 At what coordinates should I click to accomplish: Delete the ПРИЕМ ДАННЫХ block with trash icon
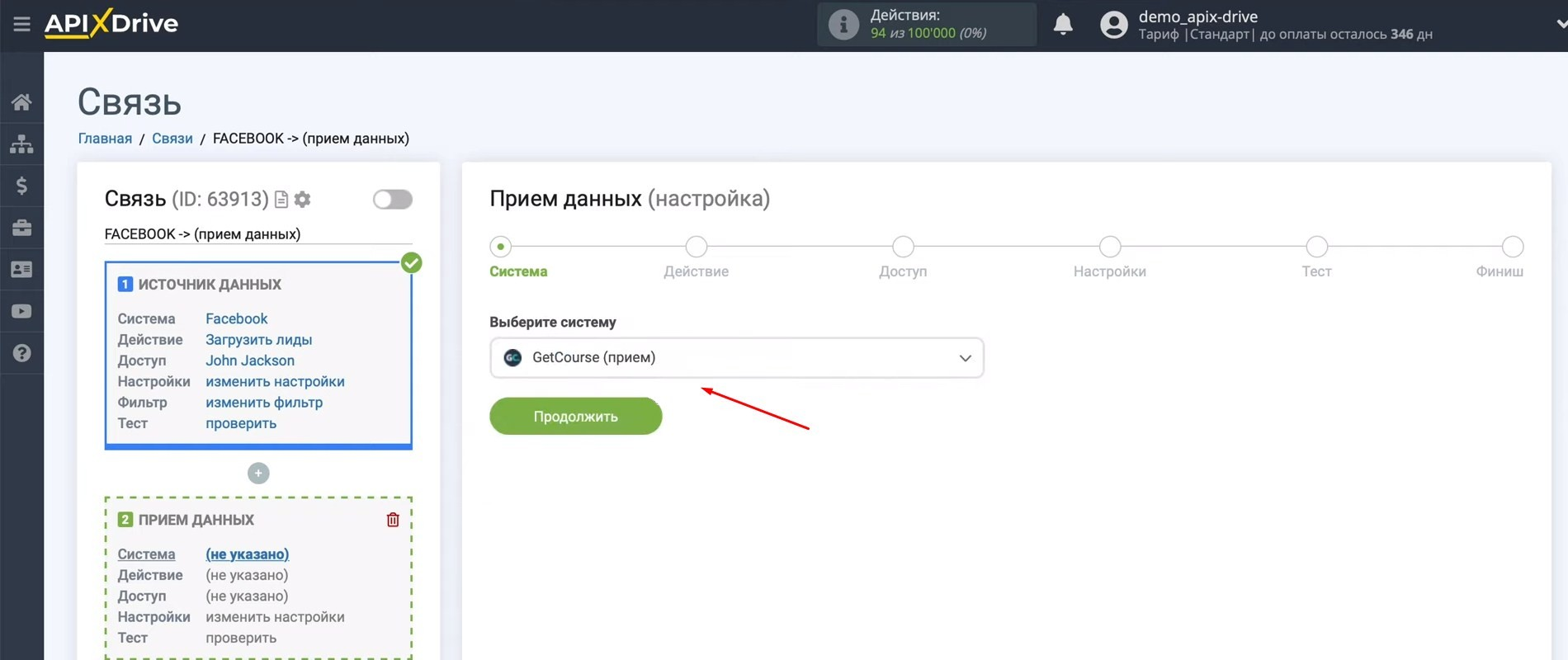click(393, 520)
